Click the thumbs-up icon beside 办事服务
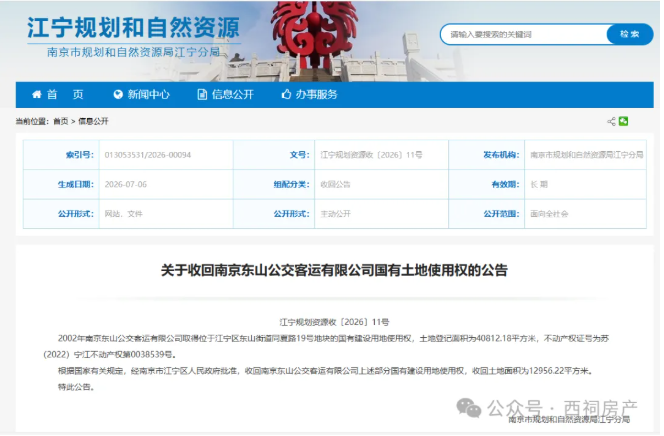Screen dimensions: 664x436 [286, 94]
